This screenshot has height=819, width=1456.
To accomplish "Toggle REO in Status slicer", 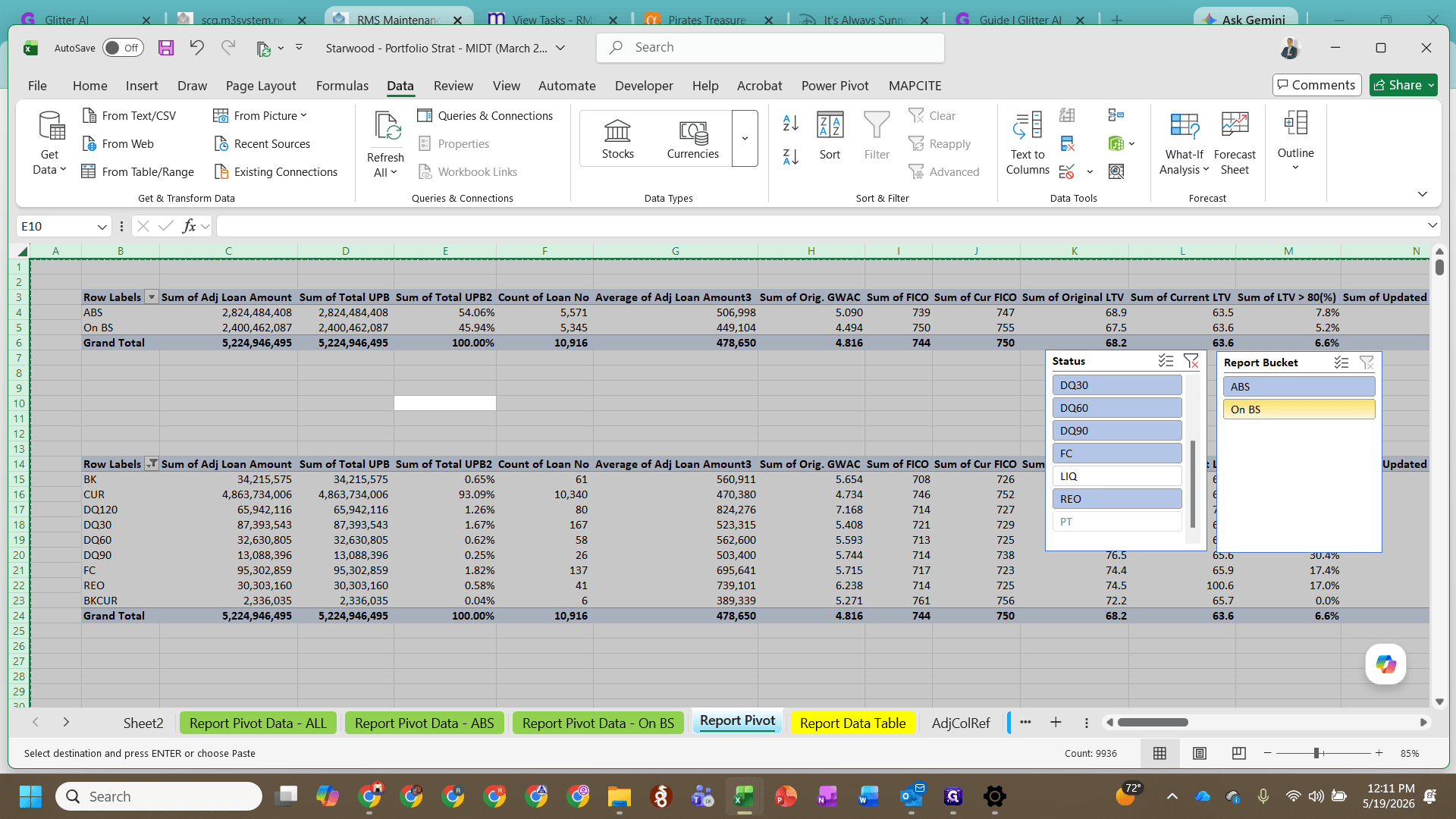I will click(1117, 499).
